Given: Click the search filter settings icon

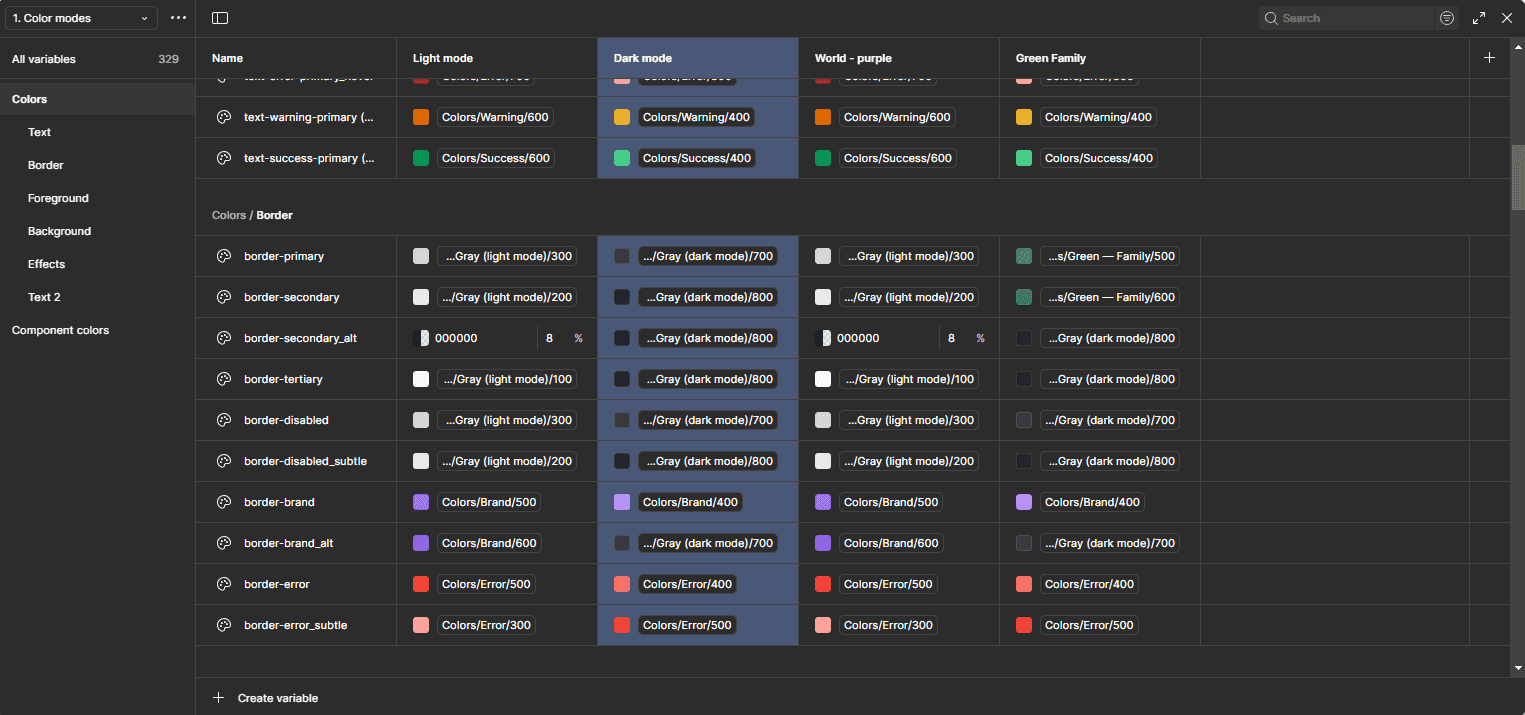Looking at the screenshot, I should click(x=1446, y=18).
